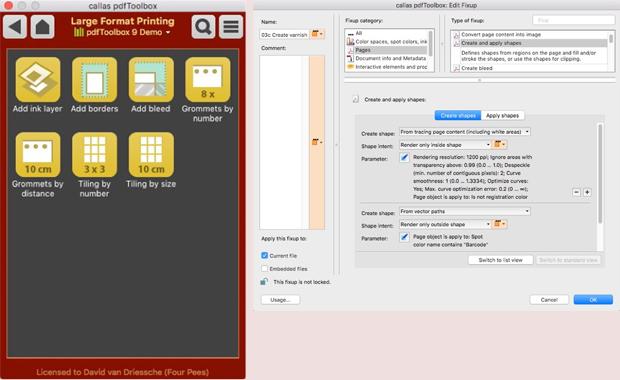The height and width of the screenshot is (380, 620).
Task: Launch the Tiling by size action
Action: click(151, 155)
